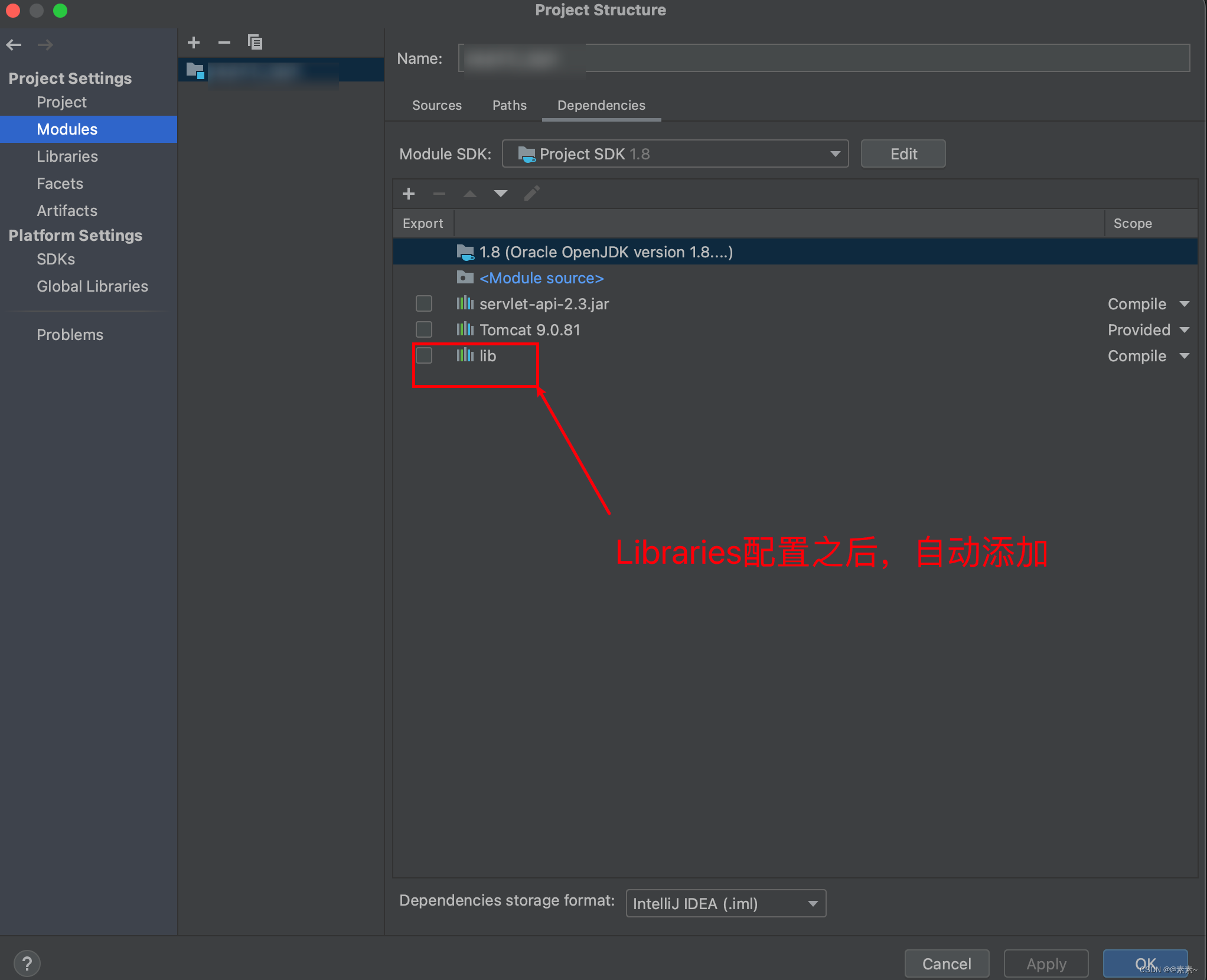The image size is (1207, 980).
Task: Select the module folder icon in list
Action: tap(195, 71)
